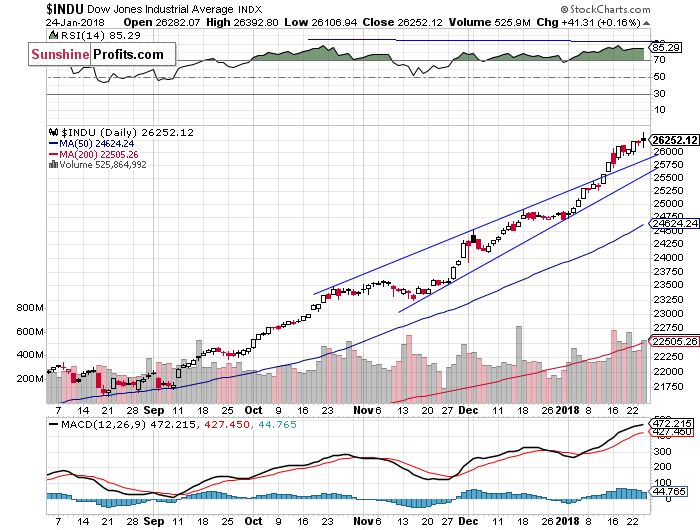The height and width of the screenshot is (530, 700).
Task: Click the tall December 18 volume bar
Action: pos(518,364)
